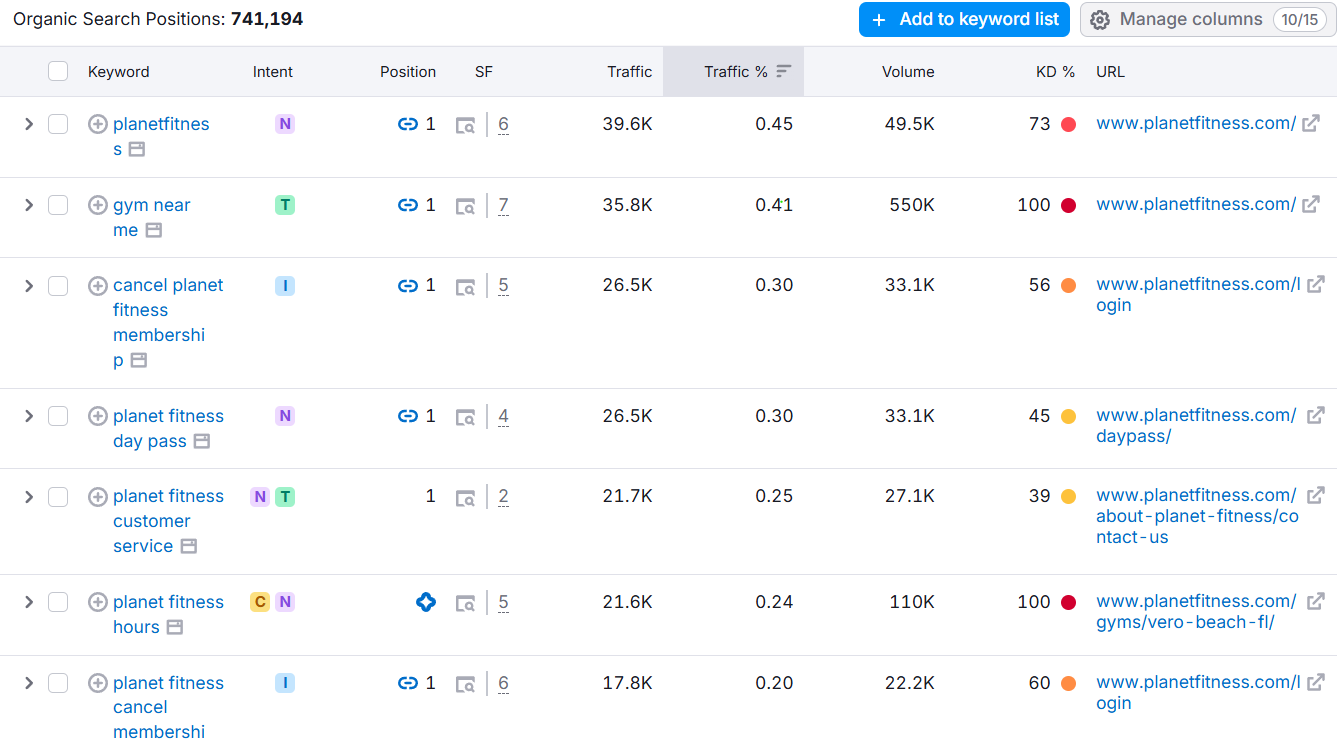Open external link icon for daypass URL
1337x743 pixels.
click(x=1316, y=415)
